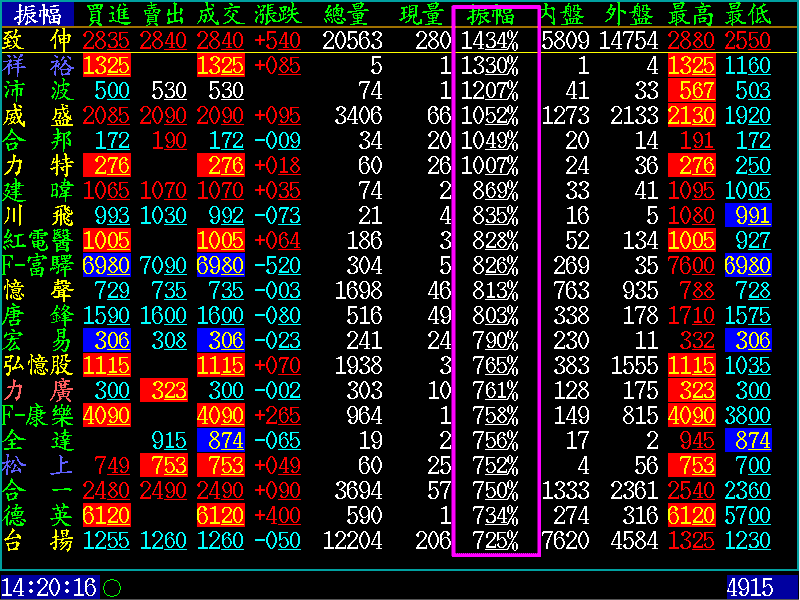This screenshot has height=600, width=800.
Task: Click the 最低 column header
Action: 748,14
